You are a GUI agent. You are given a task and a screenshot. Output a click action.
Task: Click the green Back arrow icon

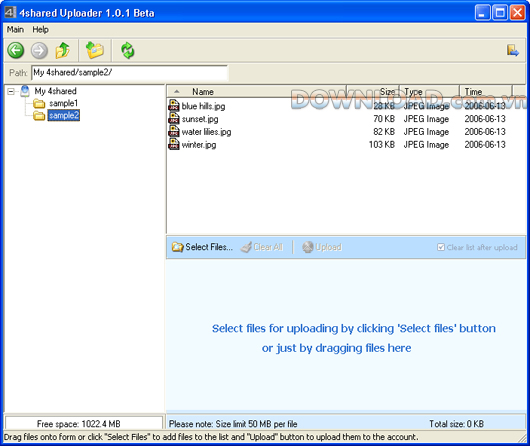pos(16,51)
